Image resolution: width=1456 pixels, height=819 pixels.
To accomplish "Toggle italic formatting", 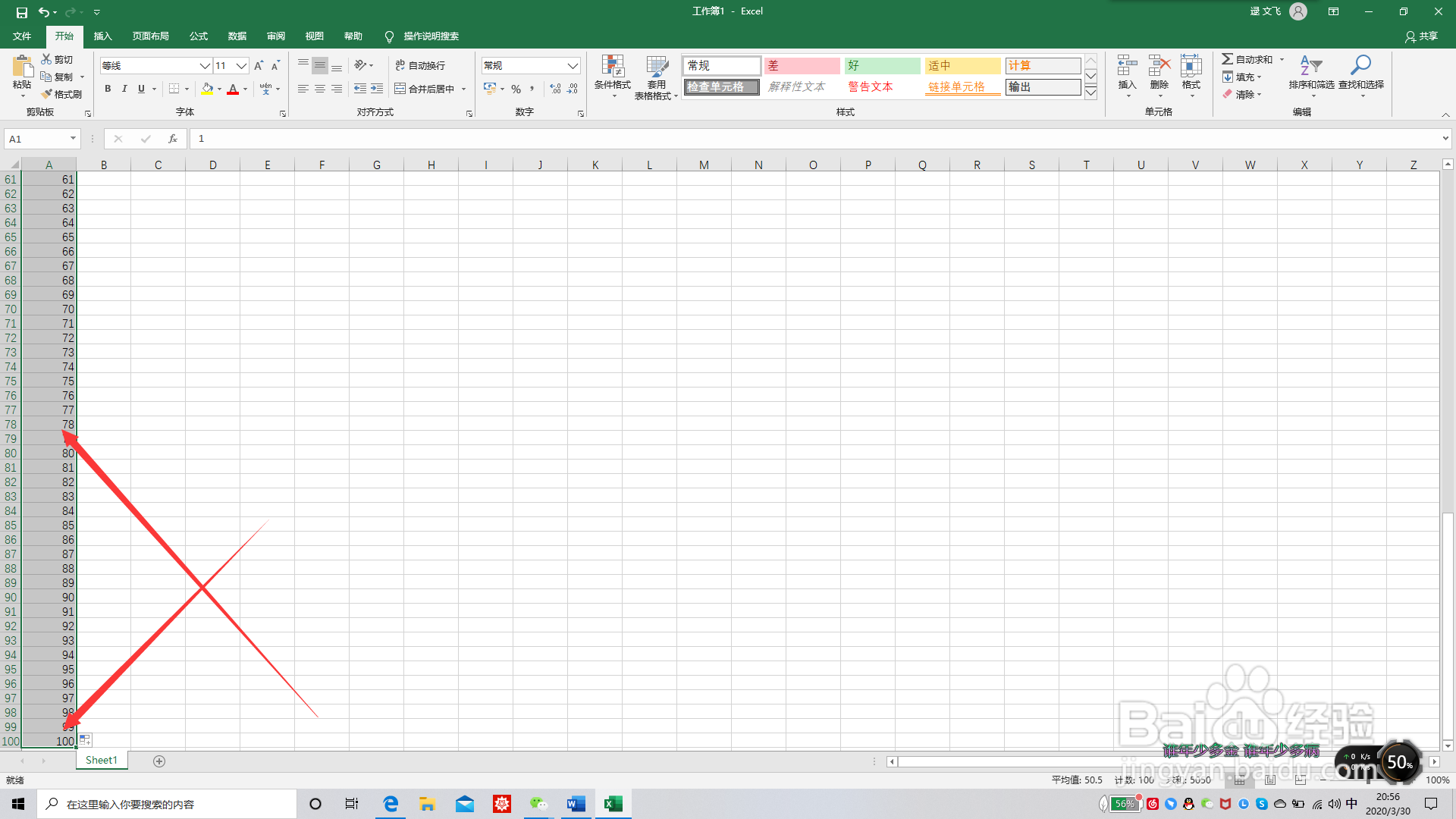I will coord(124,89).
